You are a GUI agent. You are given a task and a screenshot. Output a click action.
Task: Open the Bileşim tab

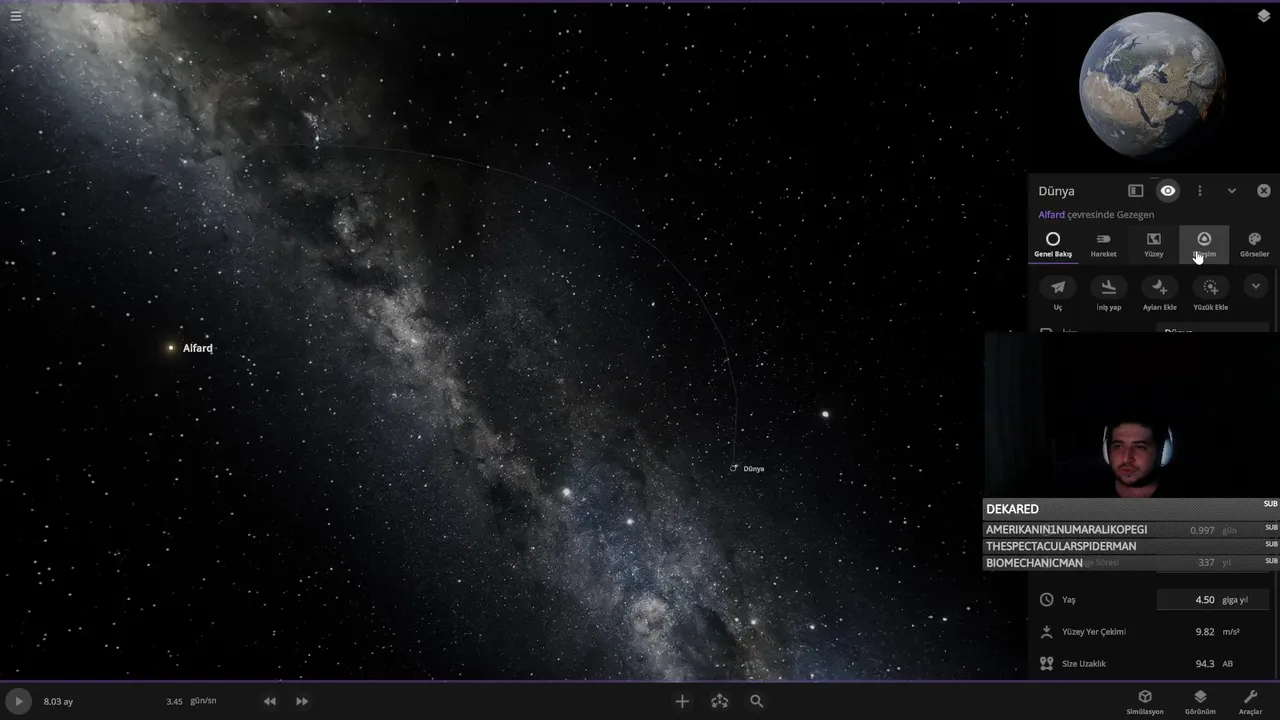coord(1204,245)
